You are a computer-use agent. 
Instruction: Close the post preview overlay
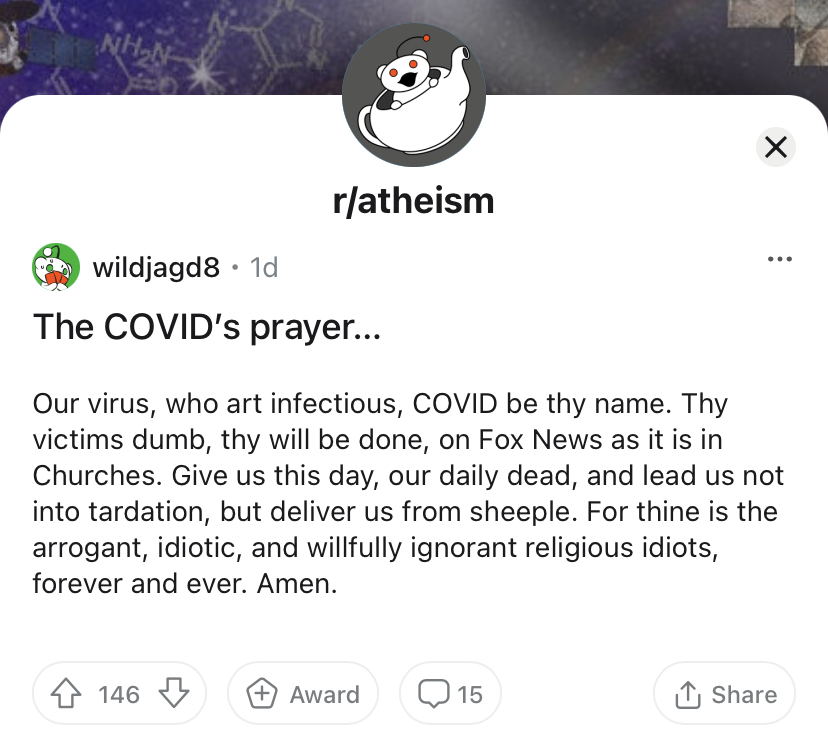pyautogui.click(x=776, y=147)
